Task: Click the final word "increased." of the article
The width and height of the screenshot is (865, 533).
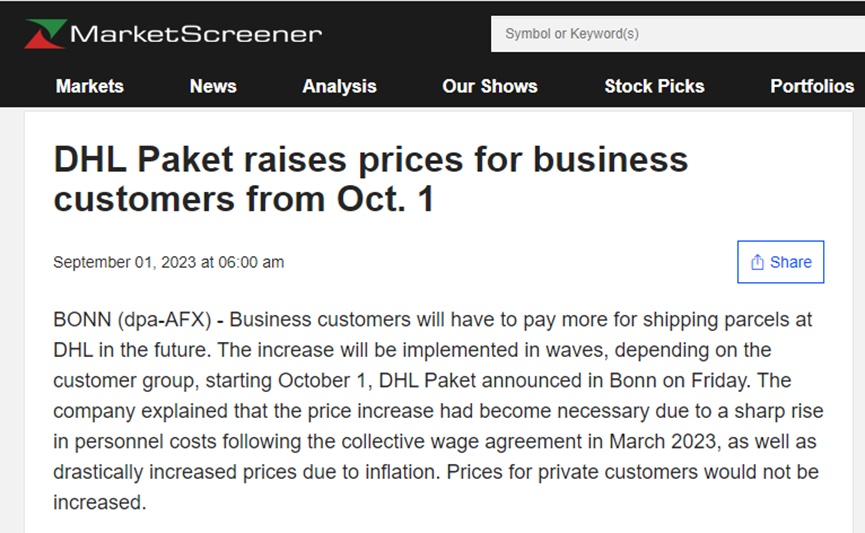Action: coord(100,503)
